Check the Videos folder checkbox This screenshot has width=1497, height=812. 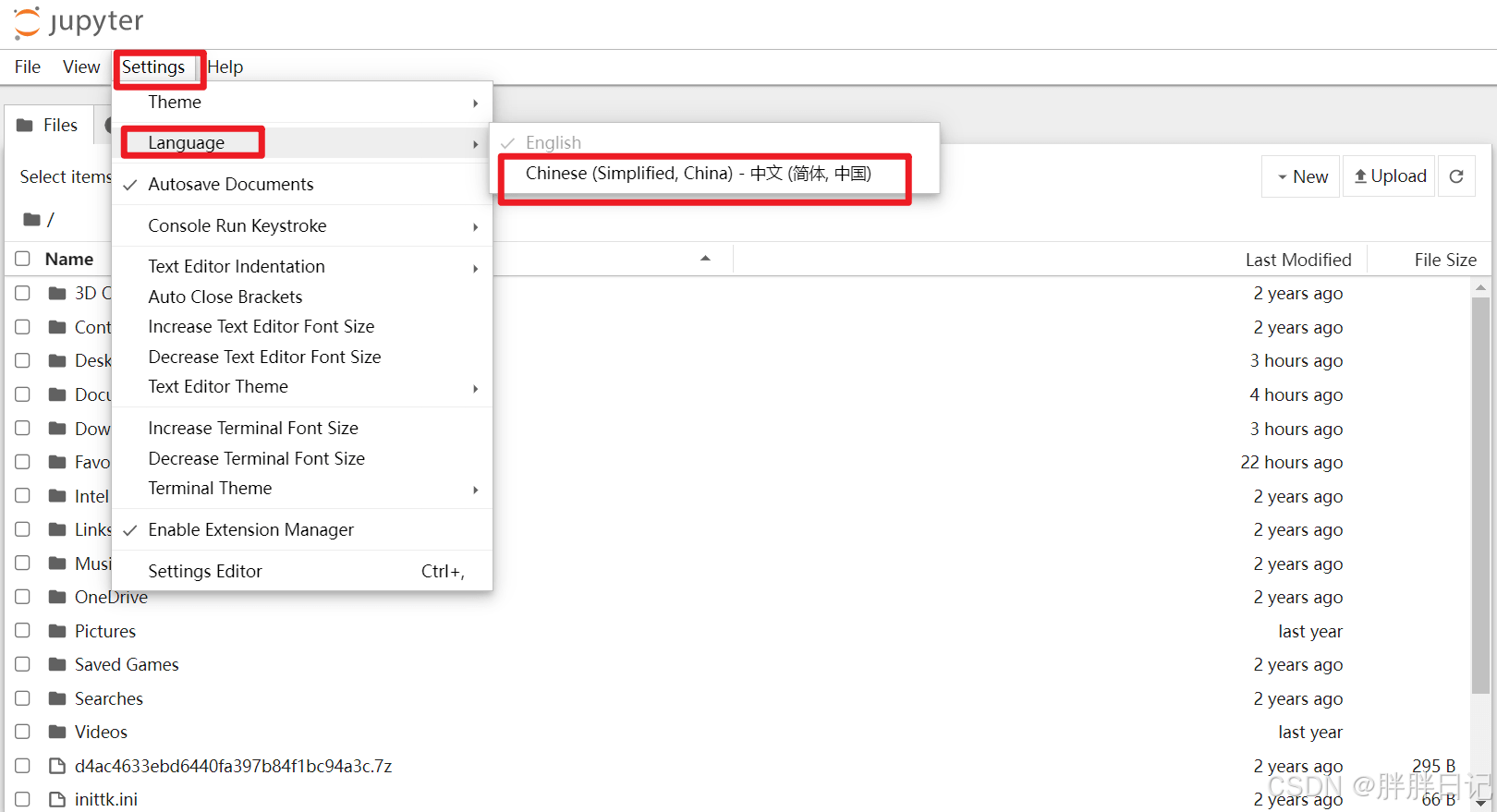point(23,732)
